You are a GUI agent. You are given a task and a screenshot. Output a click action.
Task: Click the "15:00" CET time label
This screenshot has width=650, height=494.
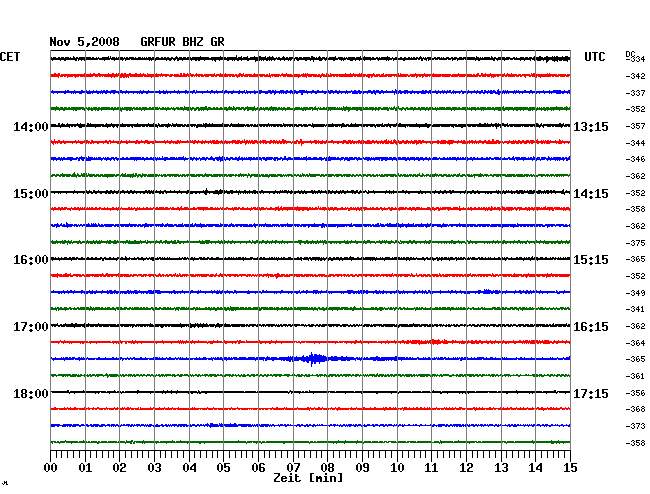[x=31, y=194]
